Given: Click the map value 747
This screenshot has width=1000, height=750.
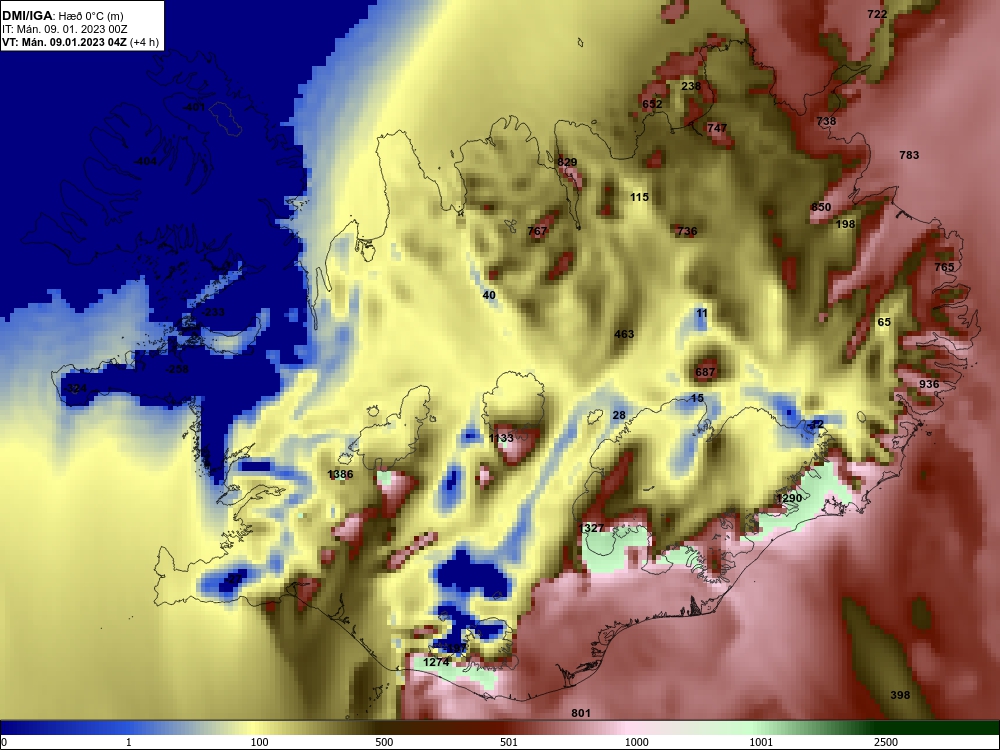Looking at the screenshot, I should pyautogui.click(x=717, y=128).
